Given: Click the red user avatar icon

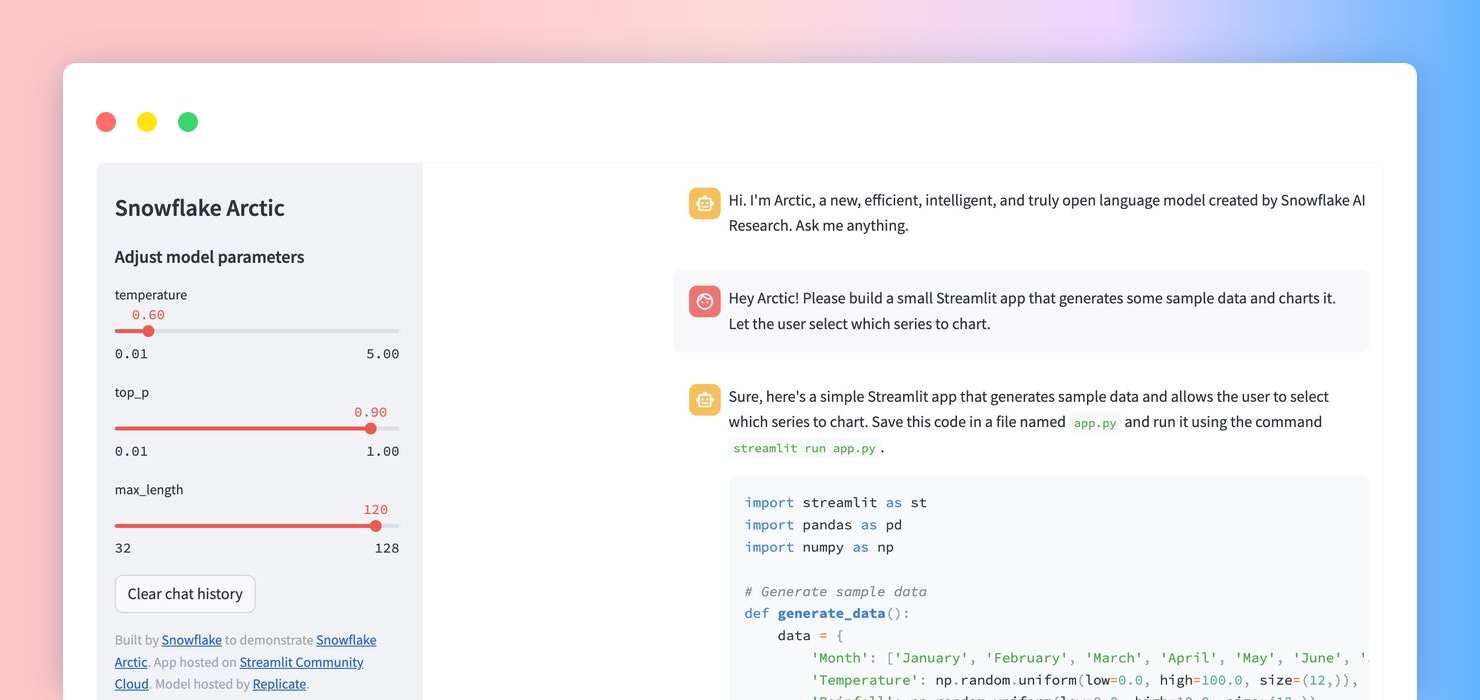Looking at the screenshot, I should click(x=705, y=301).
